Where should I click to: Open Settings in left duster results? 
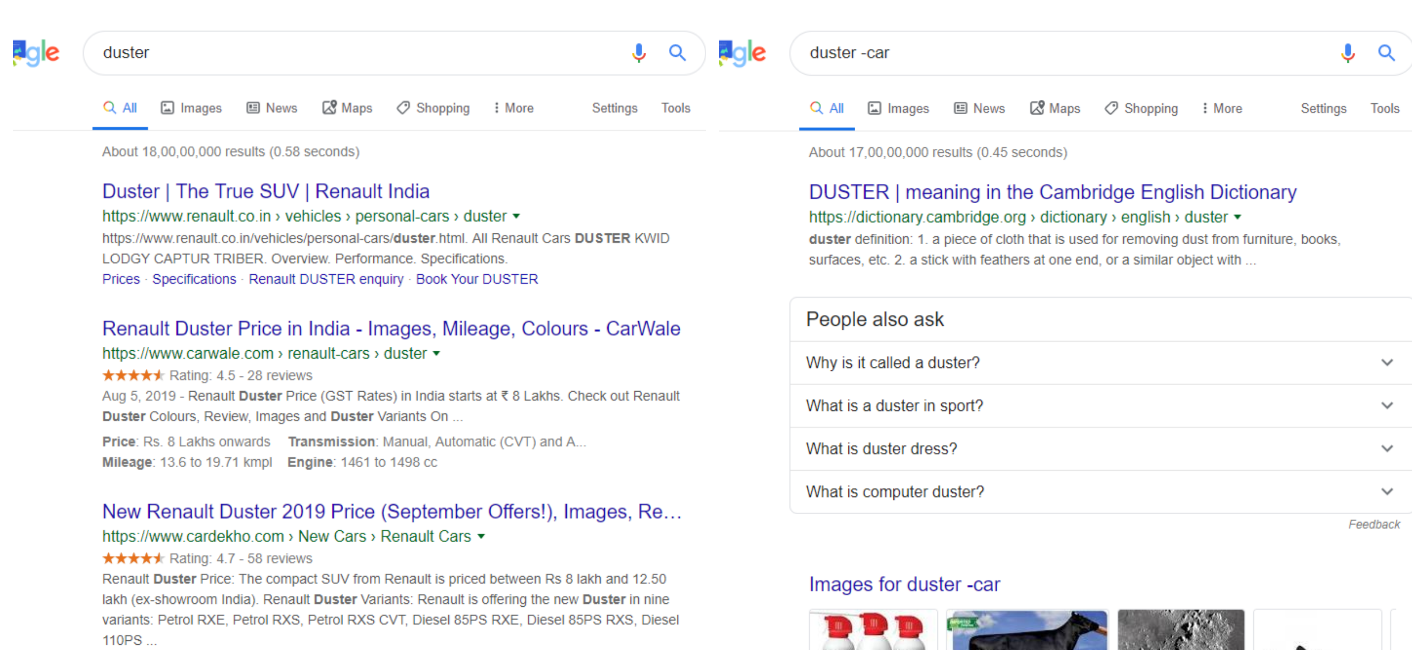point(614,108)
